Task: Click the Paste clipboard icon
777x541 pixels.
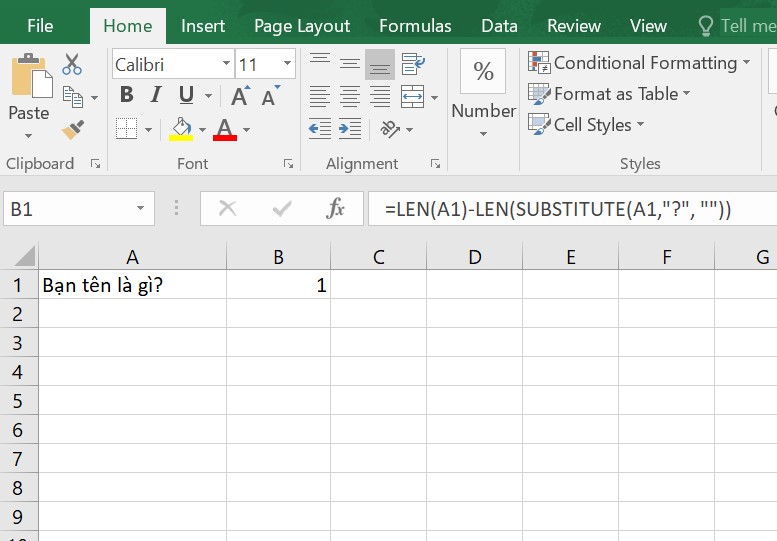Action: click(x=32, y=75)
